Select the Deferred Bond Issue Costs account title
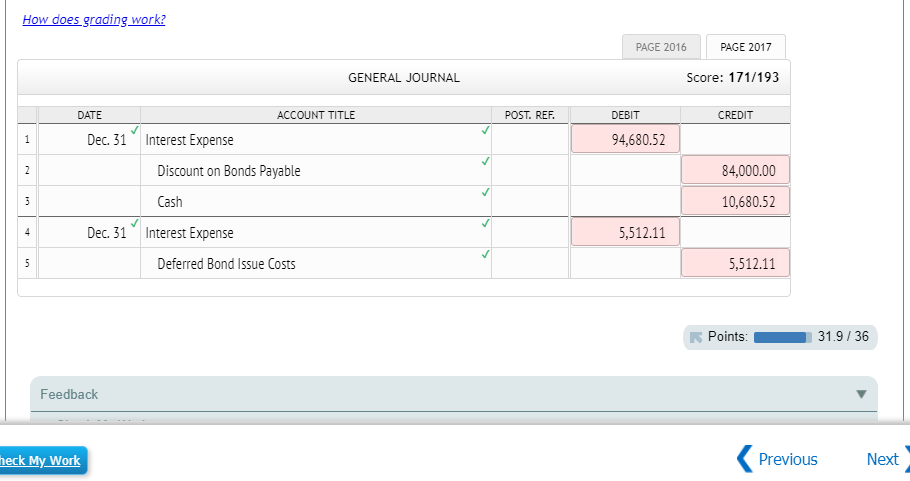910x481 pixels. [x=316, y=263]
